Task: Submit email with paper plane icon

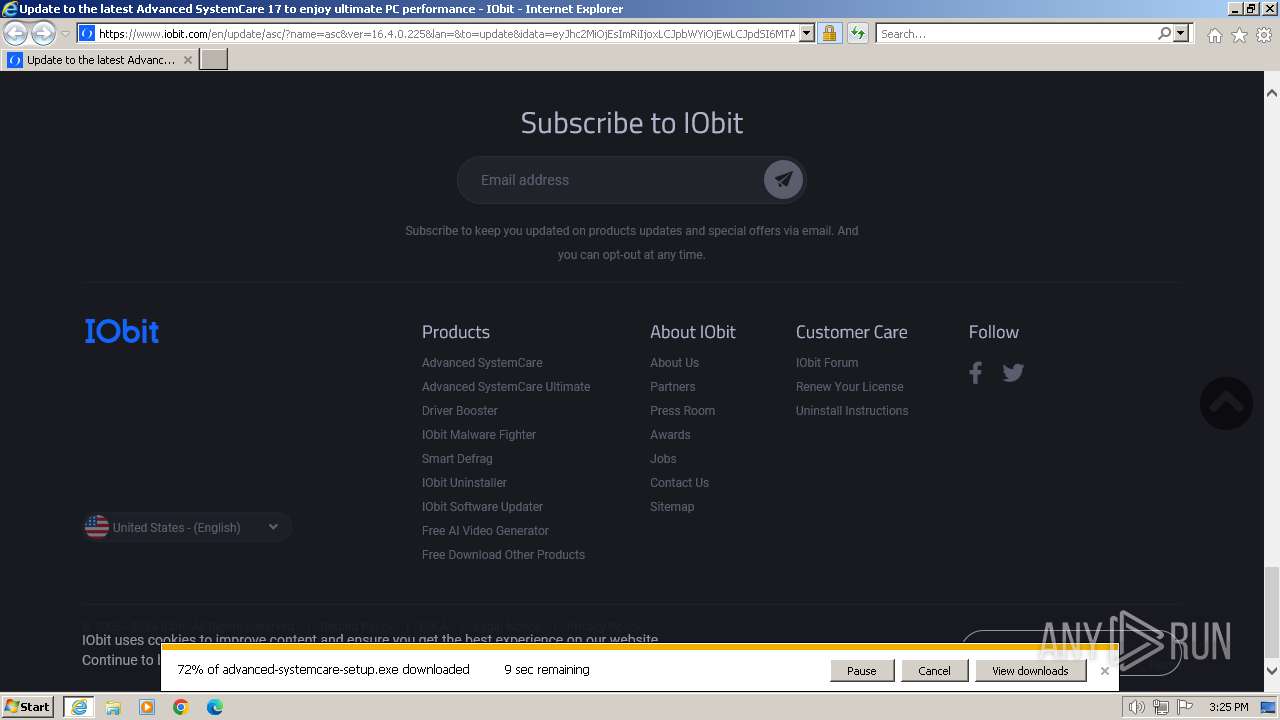Action: (784, 180)
